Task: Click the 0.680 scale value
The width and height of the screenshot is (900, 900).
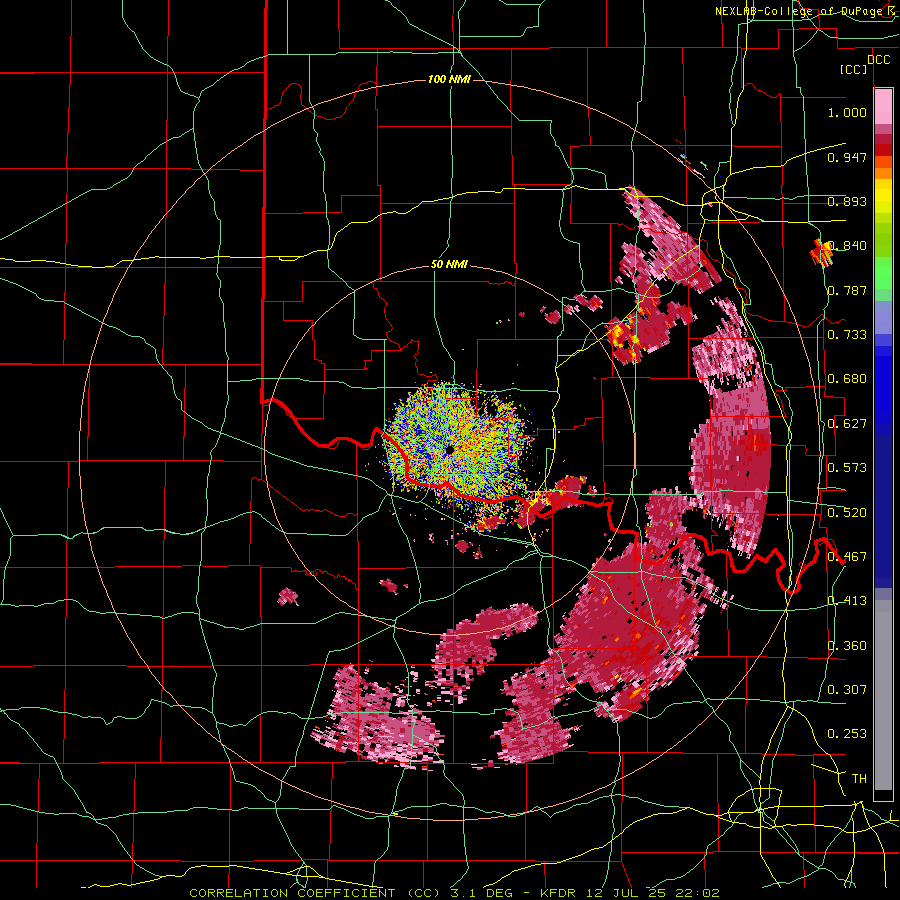Action: [x=847, y=379]
